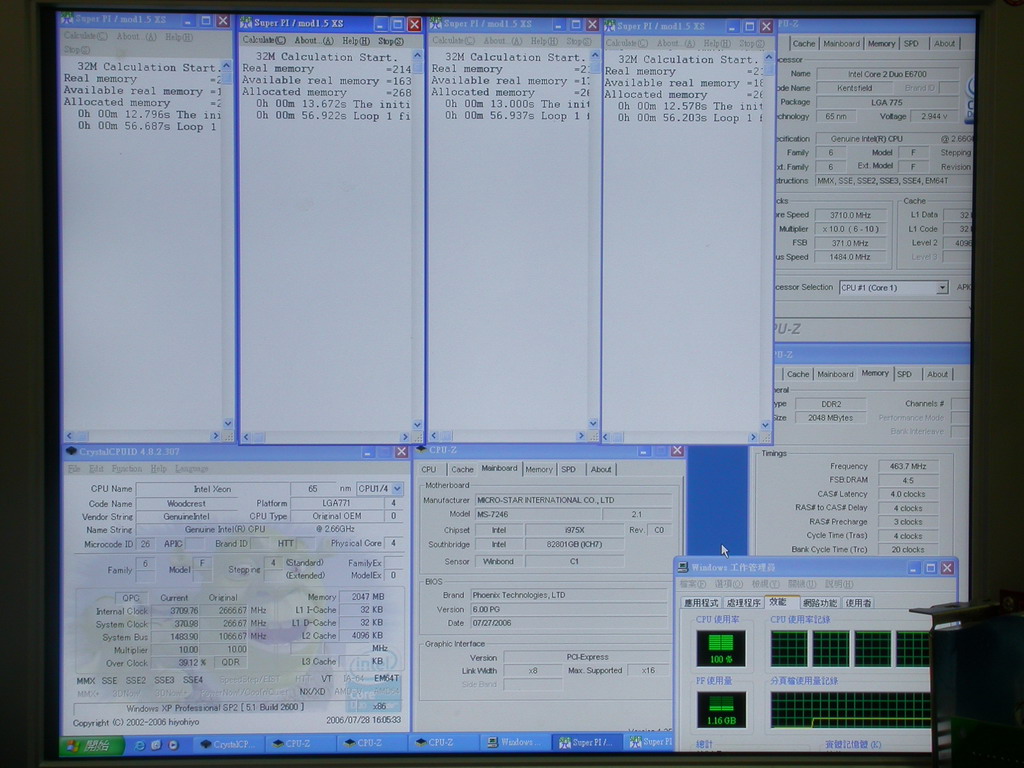Viewport: 1024px width, 768px height.
Task: Select the 'Super PI /...' taskbar button
Action: (x=586, y=743)
